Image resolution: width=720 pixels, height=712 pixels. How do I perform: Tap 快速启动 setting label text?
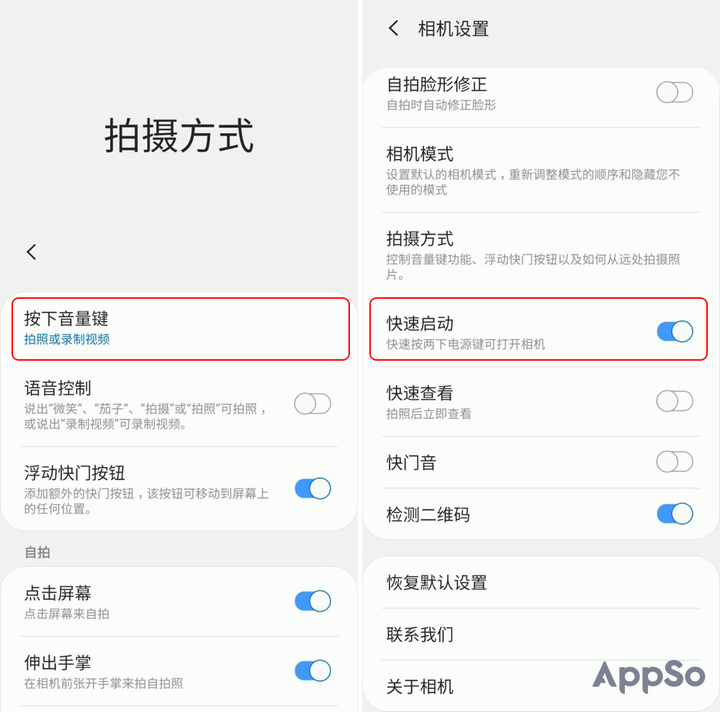420,324
